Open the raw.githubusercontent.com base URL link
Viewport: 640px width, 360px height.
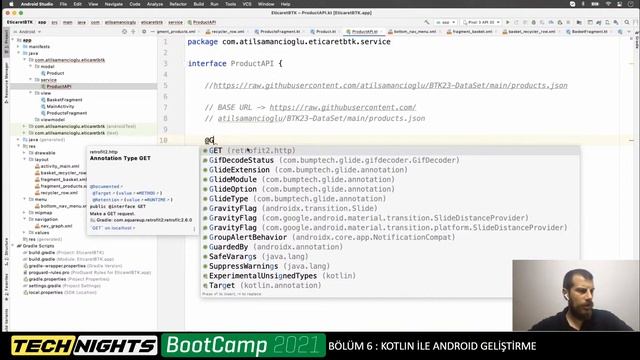click(x=342, y=107)
